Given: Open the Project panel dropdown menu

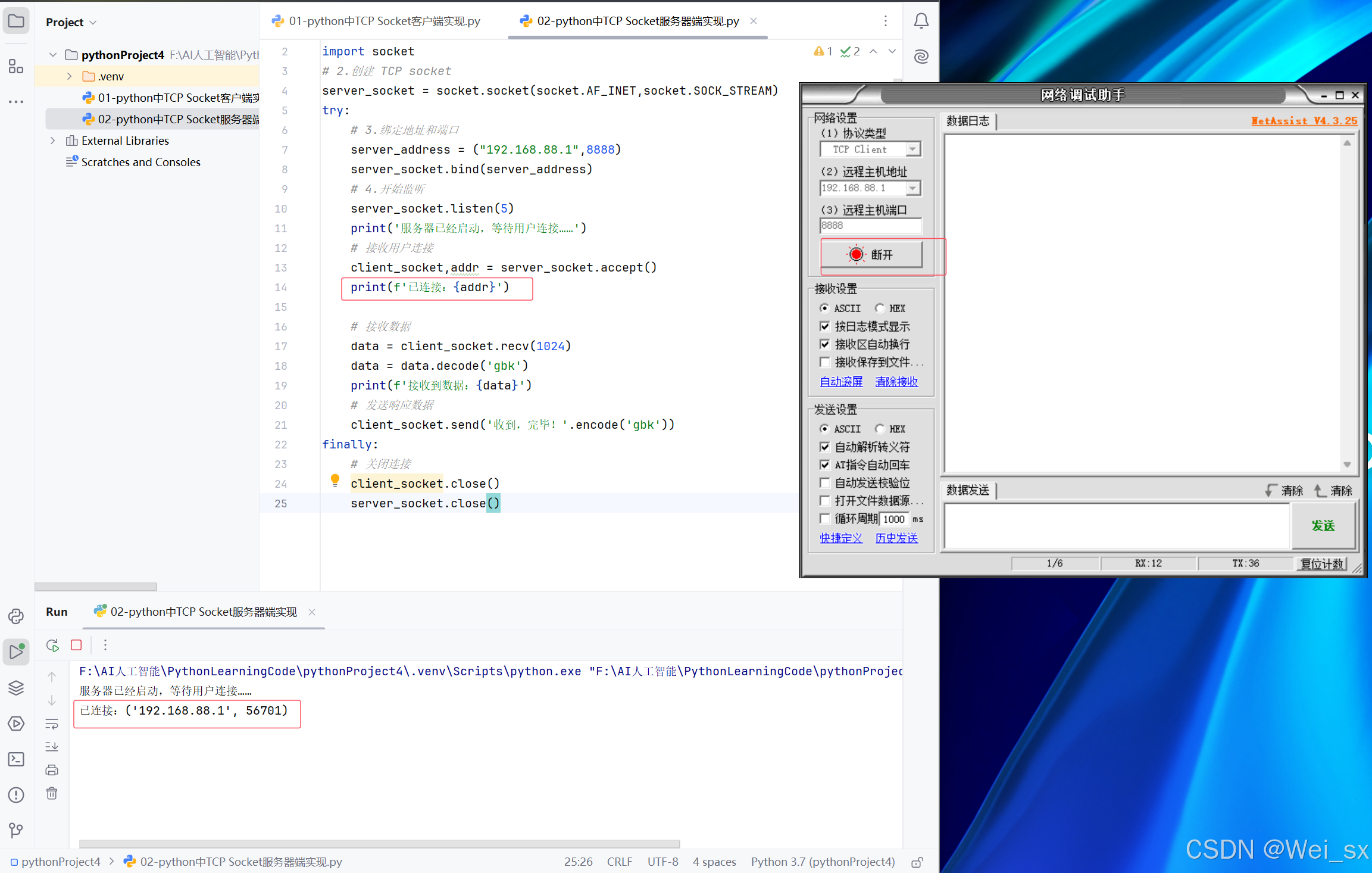Looking at the screenshot, I should (92, 22).
